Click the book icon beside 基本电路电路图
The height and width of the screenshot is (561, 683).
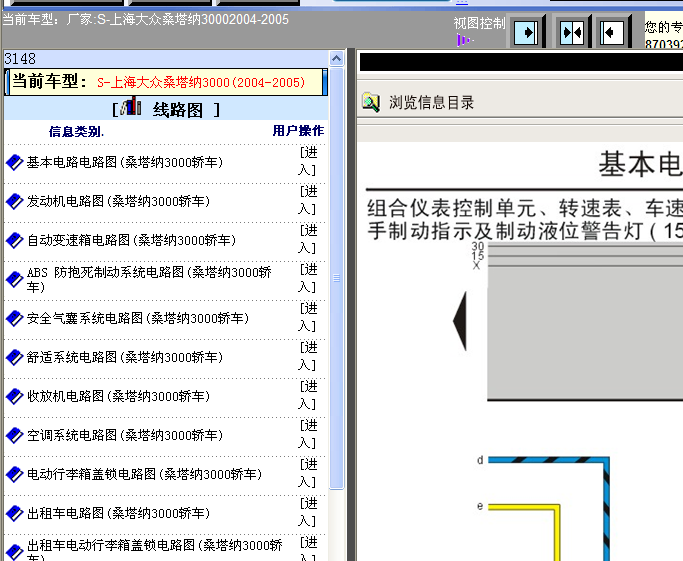tap(14, 162)
